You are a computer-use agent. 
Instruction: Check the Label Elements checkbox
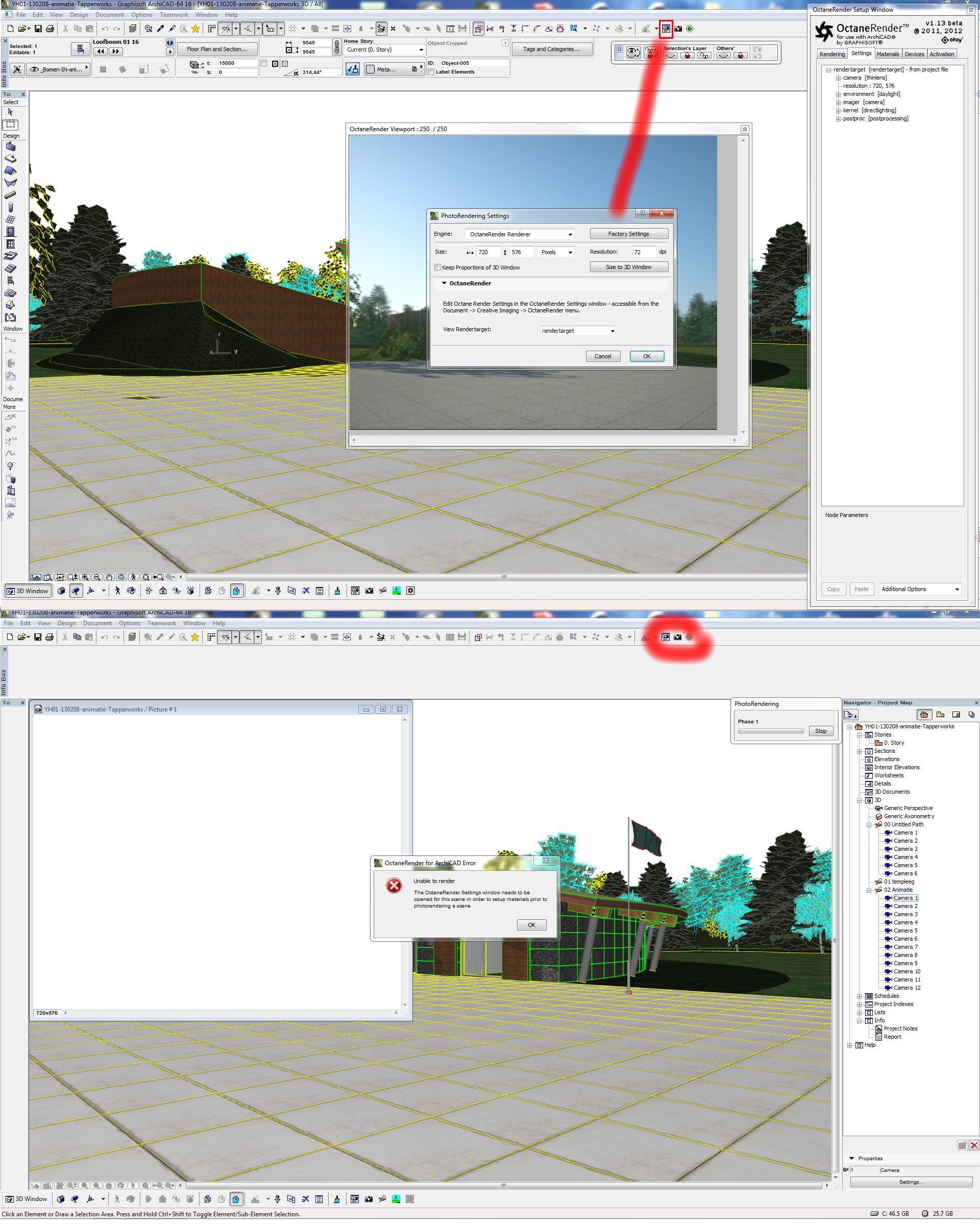click(431, 72)
